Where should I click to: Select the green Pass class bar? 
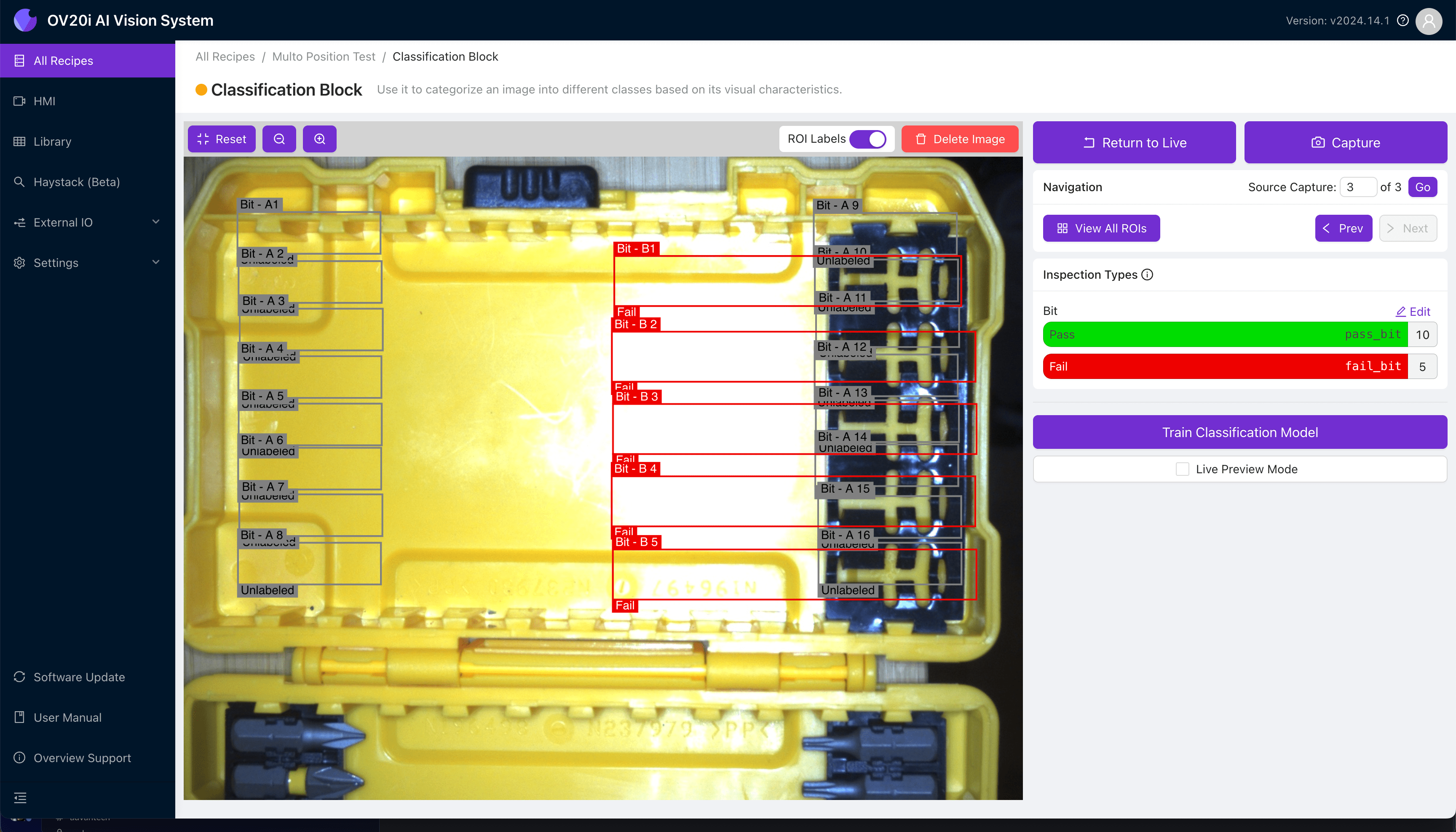pos(1224,334)
